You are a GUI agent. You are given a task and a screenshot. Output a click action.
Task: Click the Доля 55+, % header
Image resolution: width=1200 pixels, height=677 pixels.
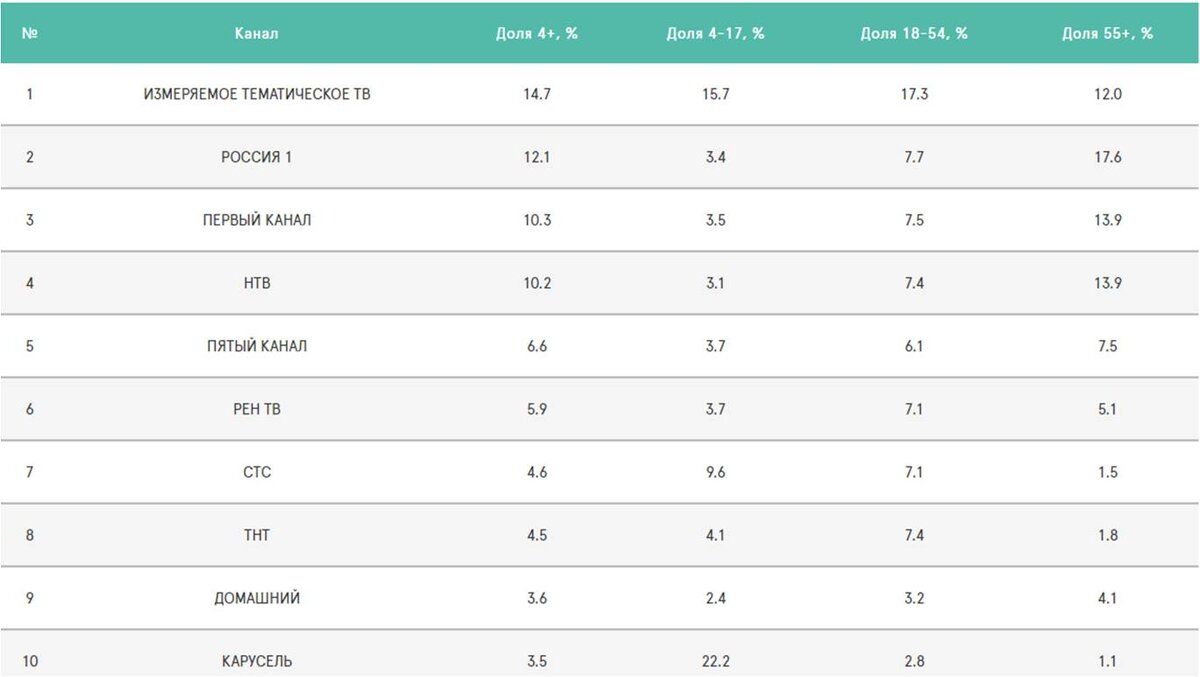point(1108,33)
